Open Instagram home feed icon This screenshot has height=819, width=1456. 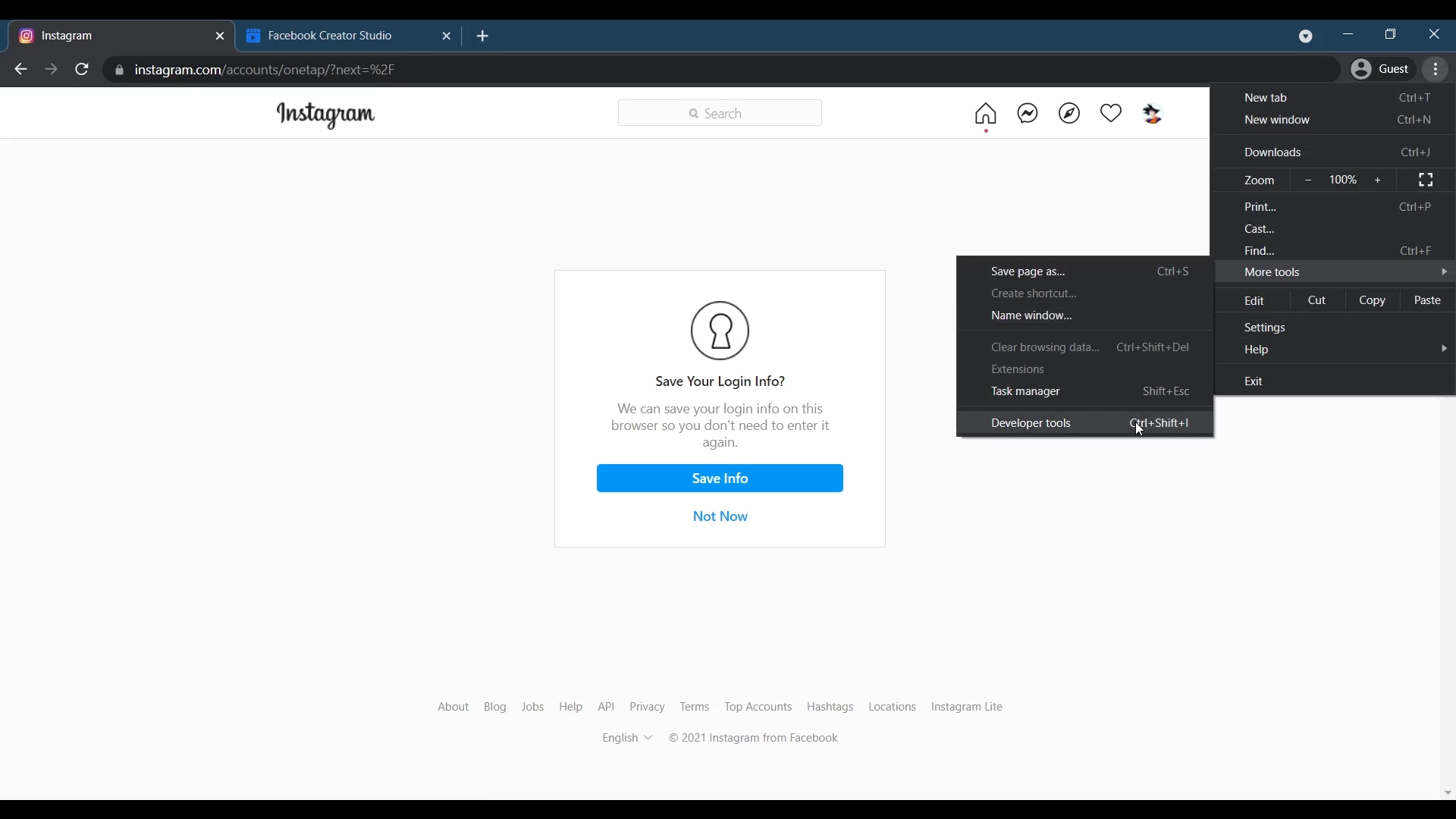tap(986, 114)
